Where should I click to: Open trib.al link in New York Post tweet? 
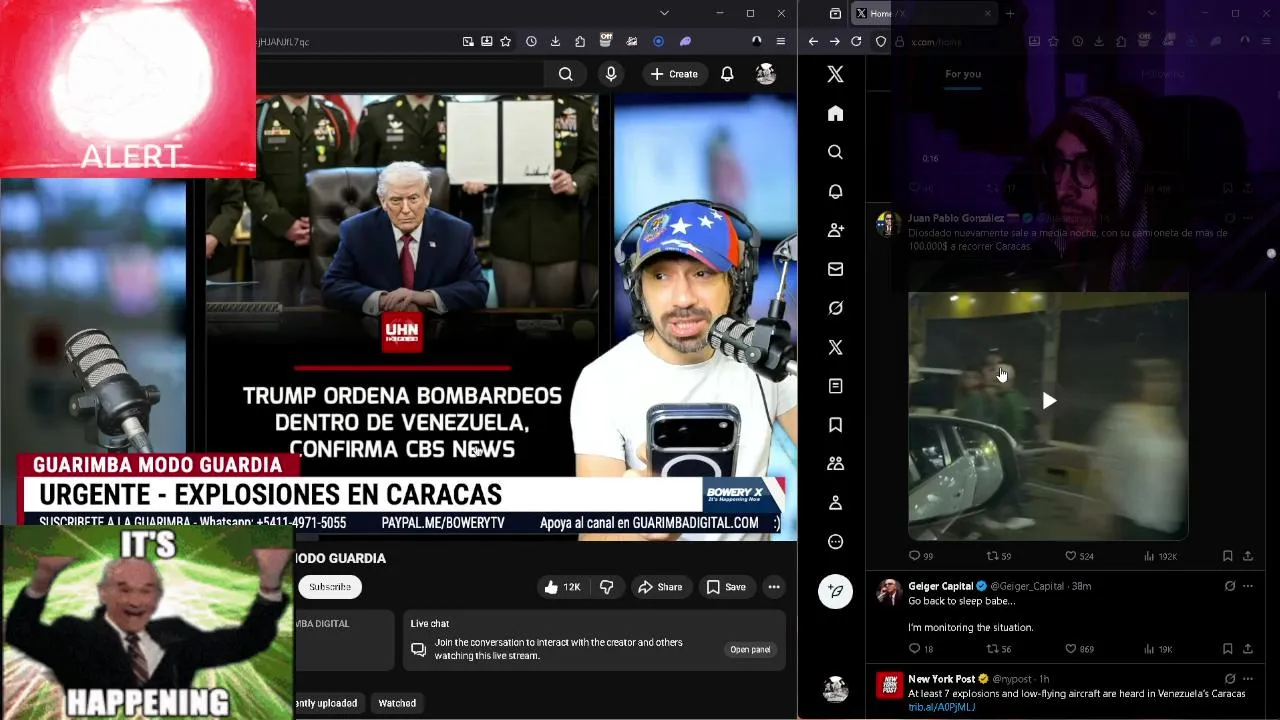tap(941, 707)
